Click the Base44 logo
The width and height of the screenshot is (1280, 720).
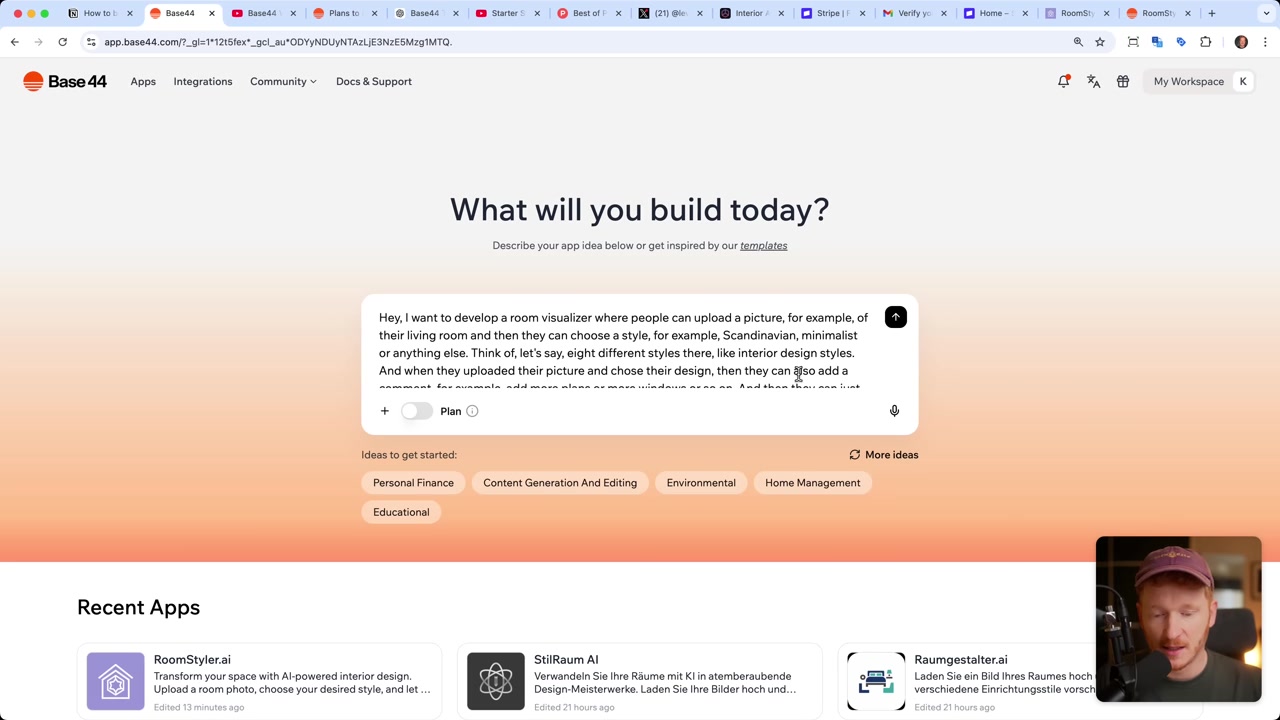[65, 81]
